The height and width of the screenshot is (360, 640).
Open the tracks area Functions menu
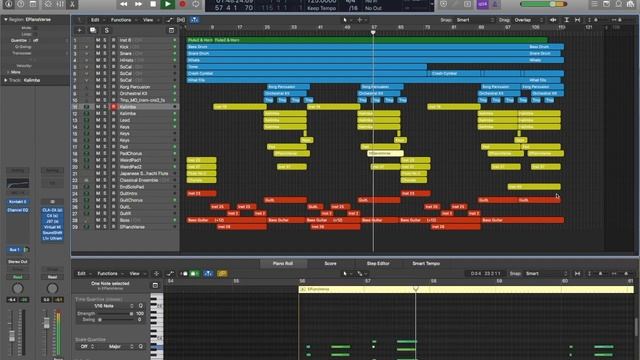tap(123, 20)
